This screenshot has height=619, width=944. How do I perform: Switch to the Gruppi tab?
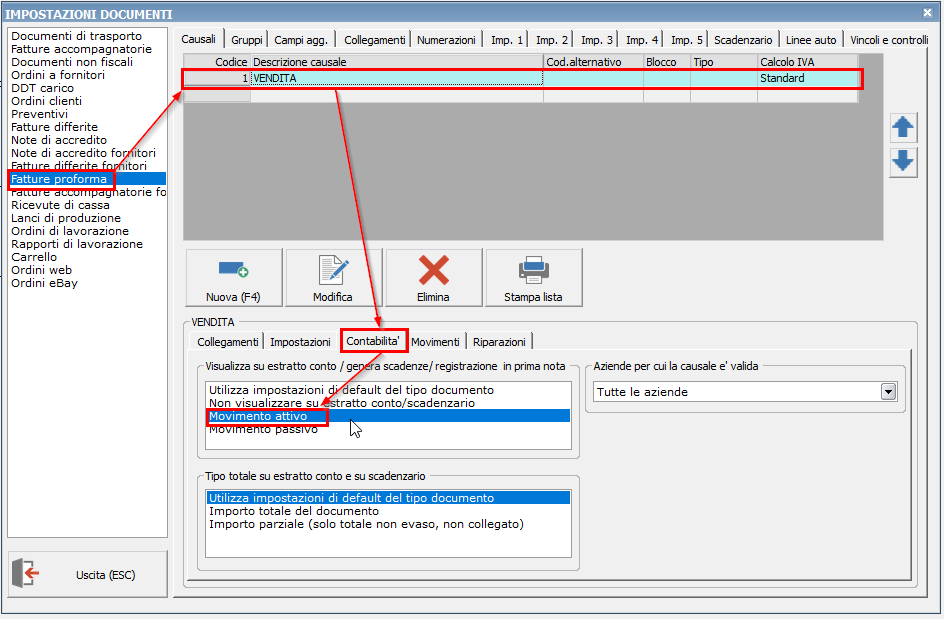coord(246,40)
